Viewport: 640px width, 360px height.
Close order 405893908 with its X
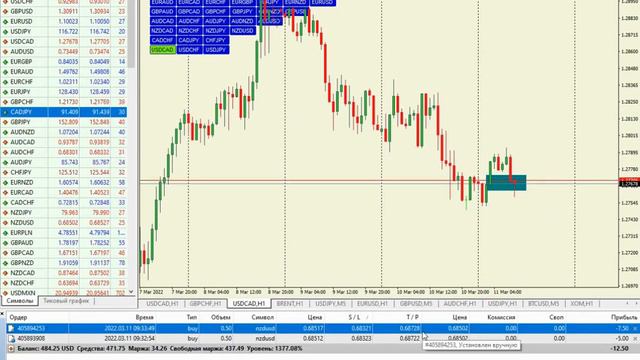pos(635,338)
